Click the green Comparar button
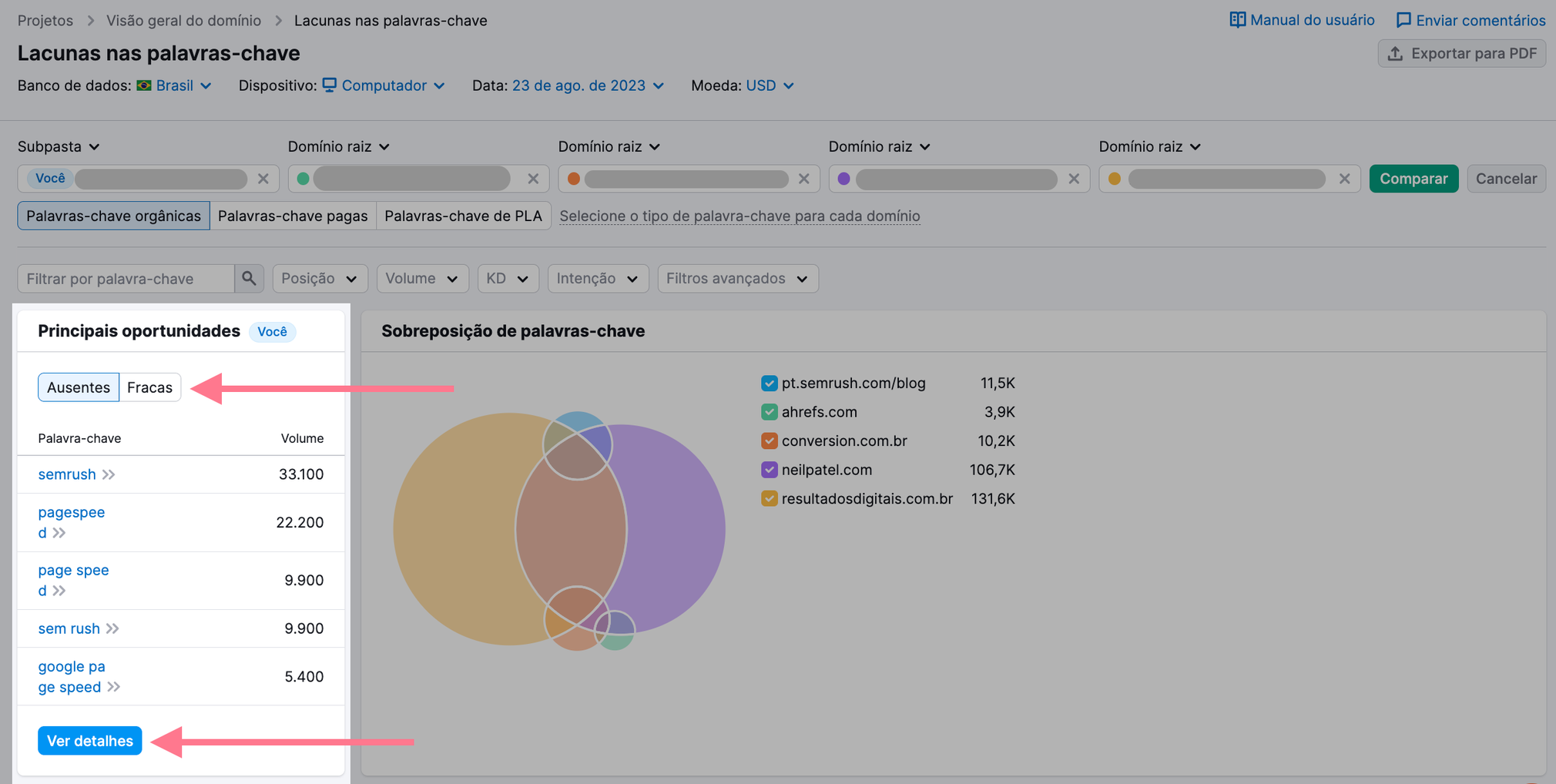The height and width of the screenshot is (784, 1556). (1413, 179)
